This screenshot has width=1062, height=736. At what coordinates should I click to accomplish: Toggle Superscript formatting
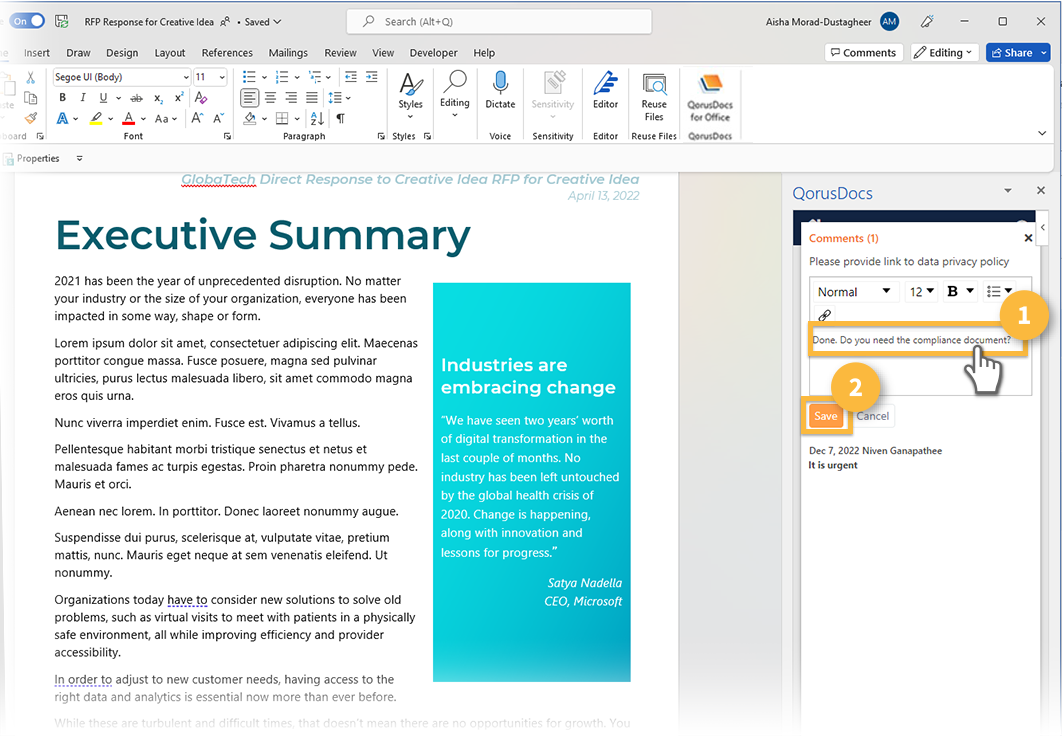click(179, 98)
